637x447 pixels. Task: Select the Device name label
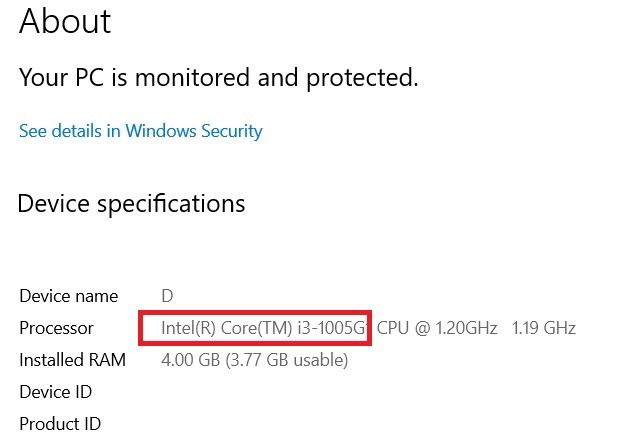tap(69, 296)
